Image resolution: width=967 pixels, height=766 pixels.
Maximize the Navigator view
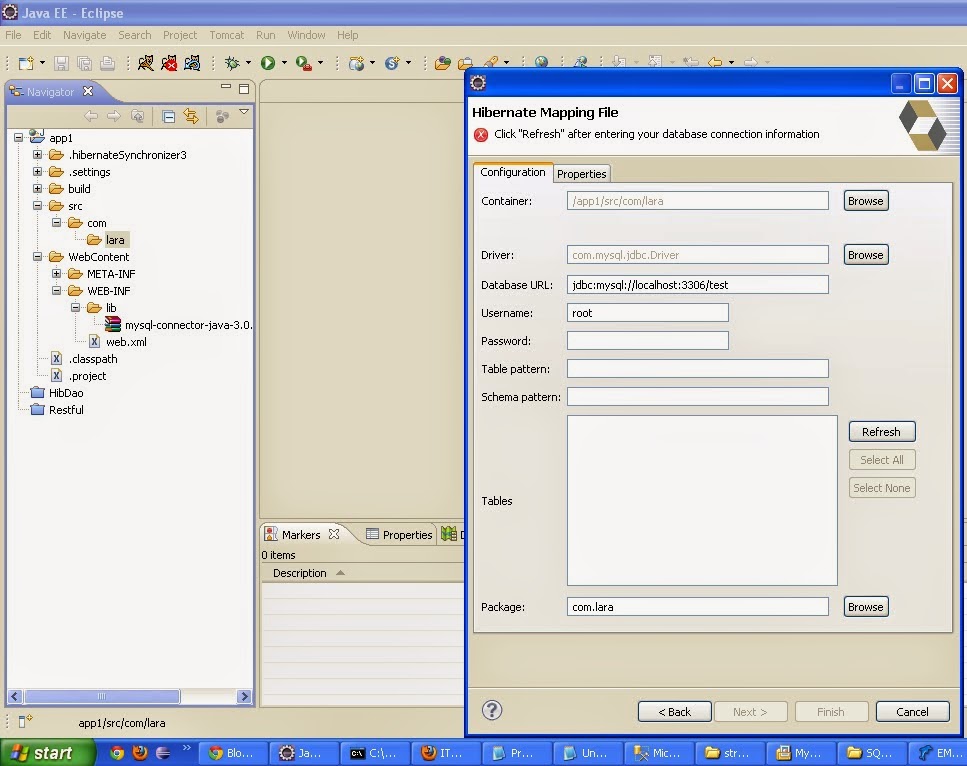tap(244, 89)
